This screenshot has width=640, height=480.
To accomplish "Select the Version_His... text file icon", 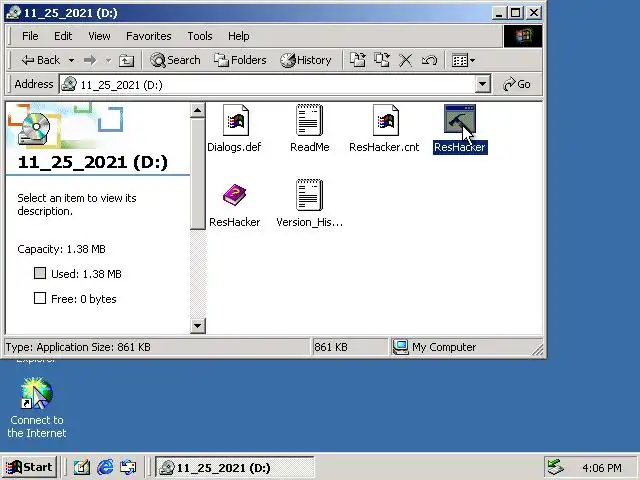I will (309, 195).
